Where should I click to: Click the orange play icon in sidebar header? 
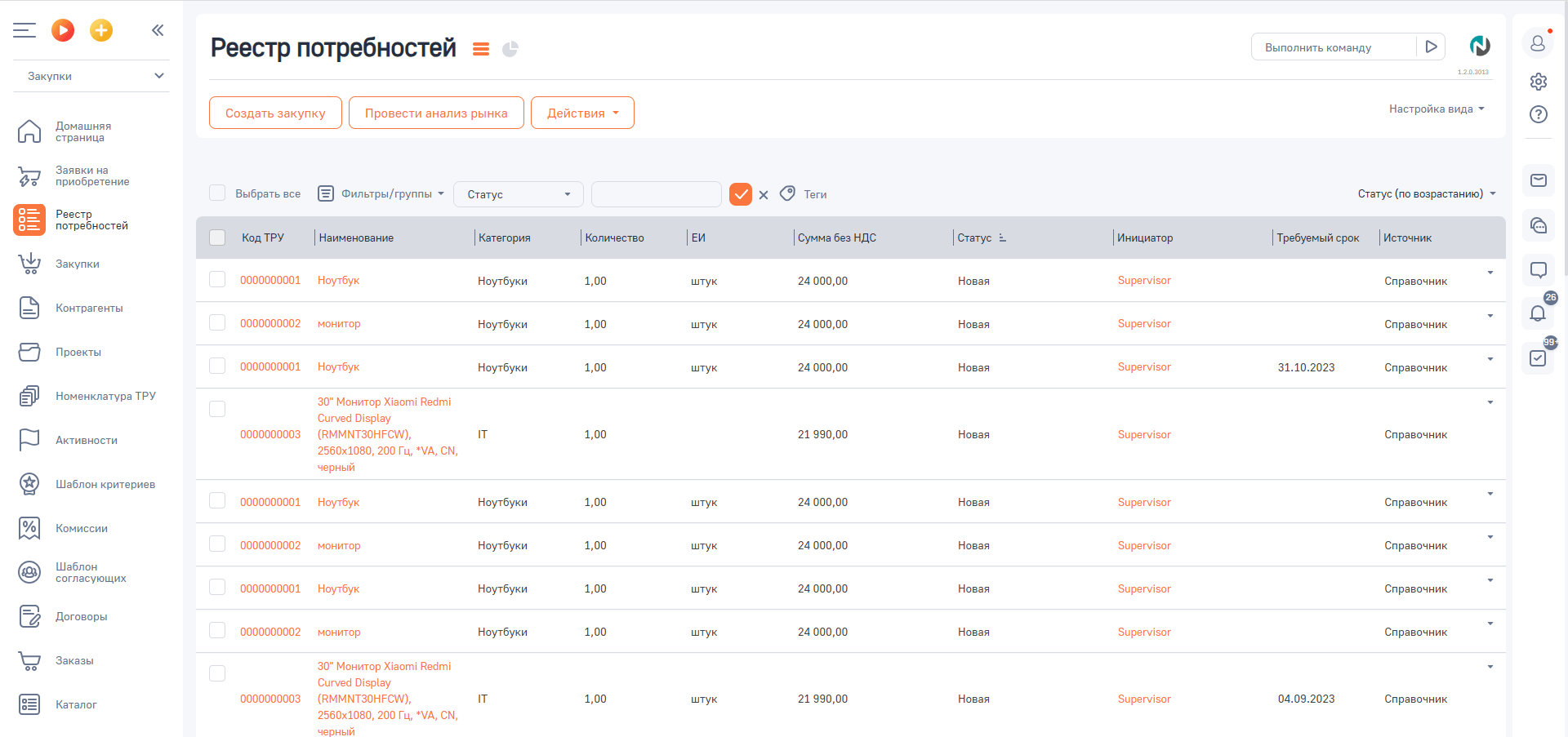tap(63, 31)
